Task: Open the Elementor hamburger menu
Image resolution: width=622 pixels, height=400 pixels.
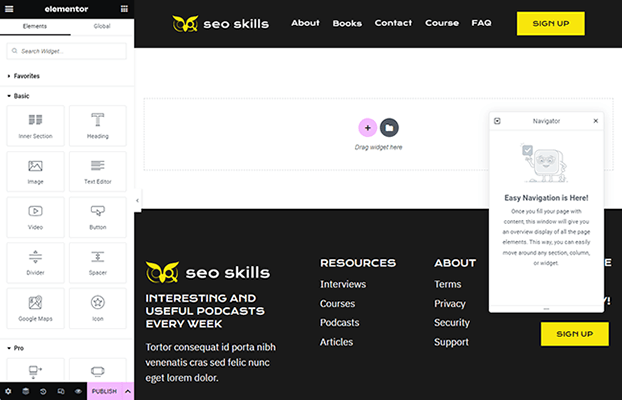Action: (x=9, y=8)
